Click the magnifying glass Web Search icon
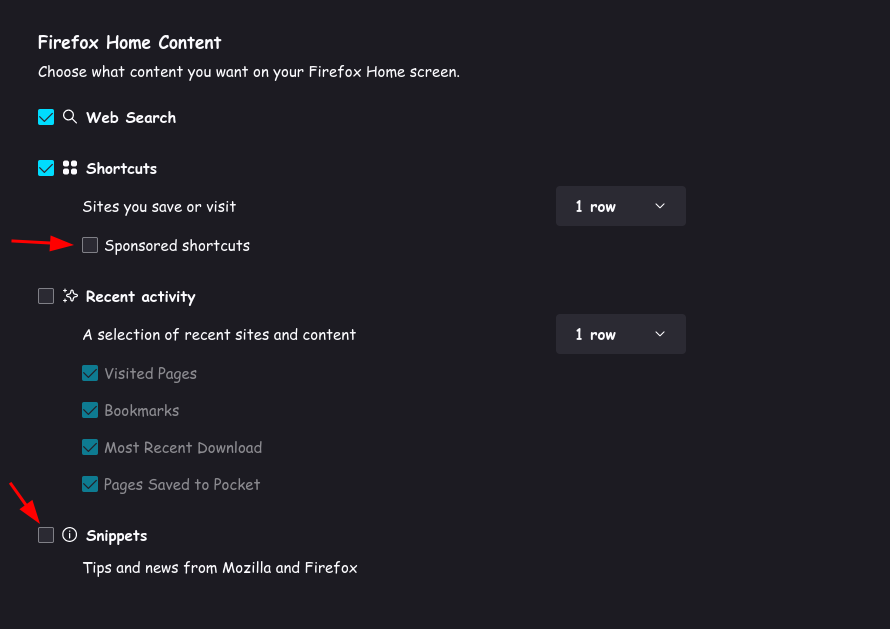 70,117
